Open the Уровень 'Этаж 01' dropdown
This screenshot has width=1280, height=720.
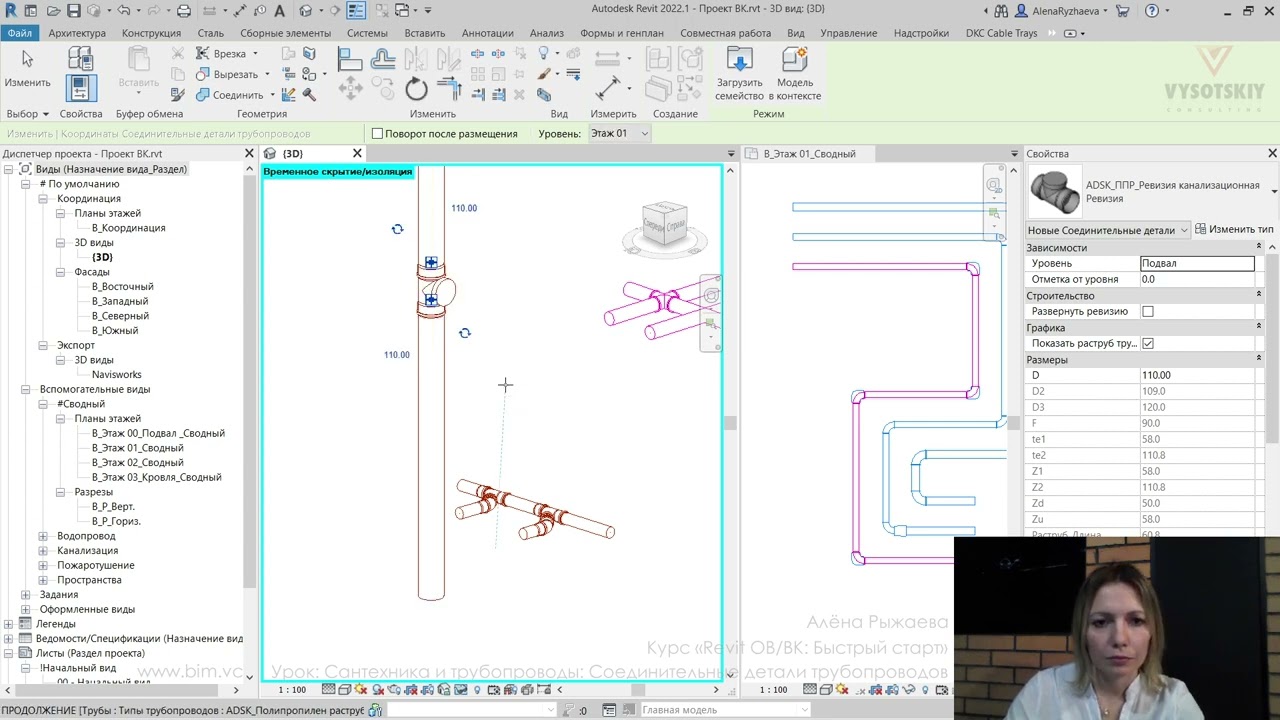619,134
